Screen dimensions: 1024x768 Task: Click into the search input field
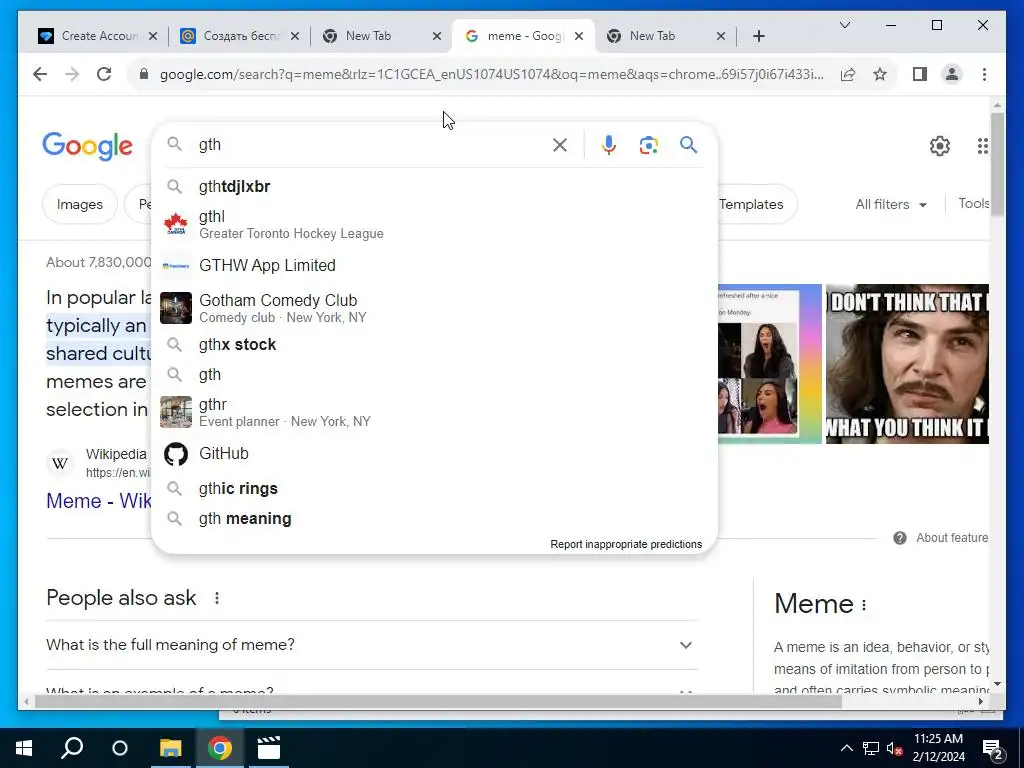369,145
